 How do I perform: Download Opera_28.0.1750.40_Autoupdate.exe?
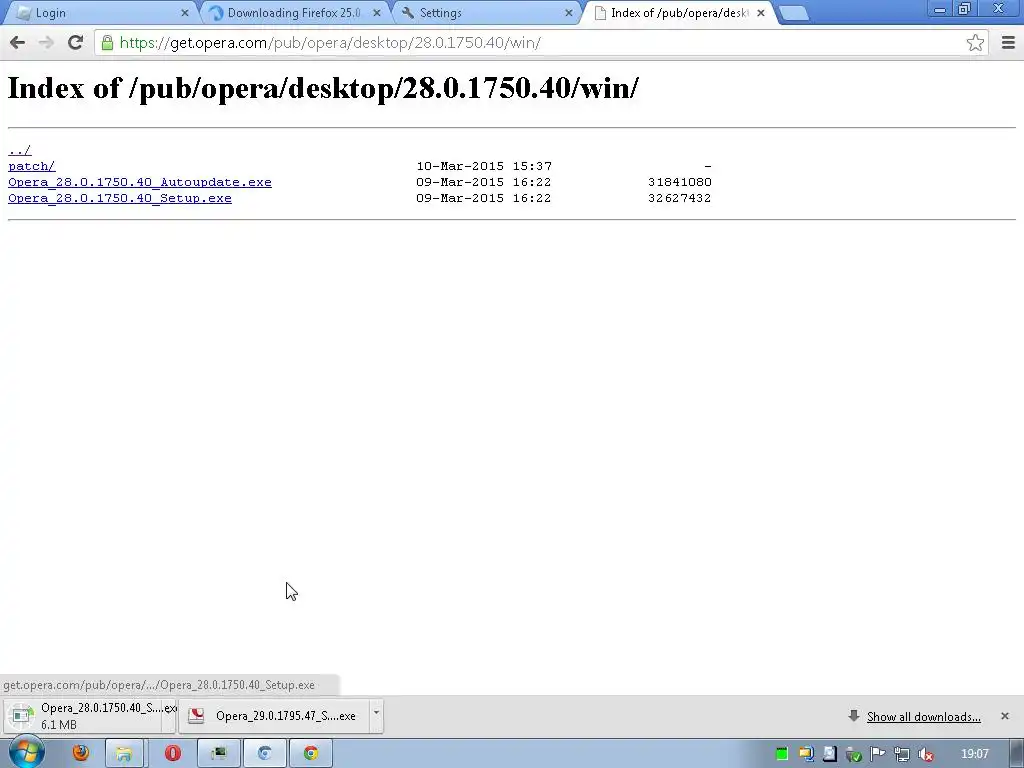coord(140,182)
